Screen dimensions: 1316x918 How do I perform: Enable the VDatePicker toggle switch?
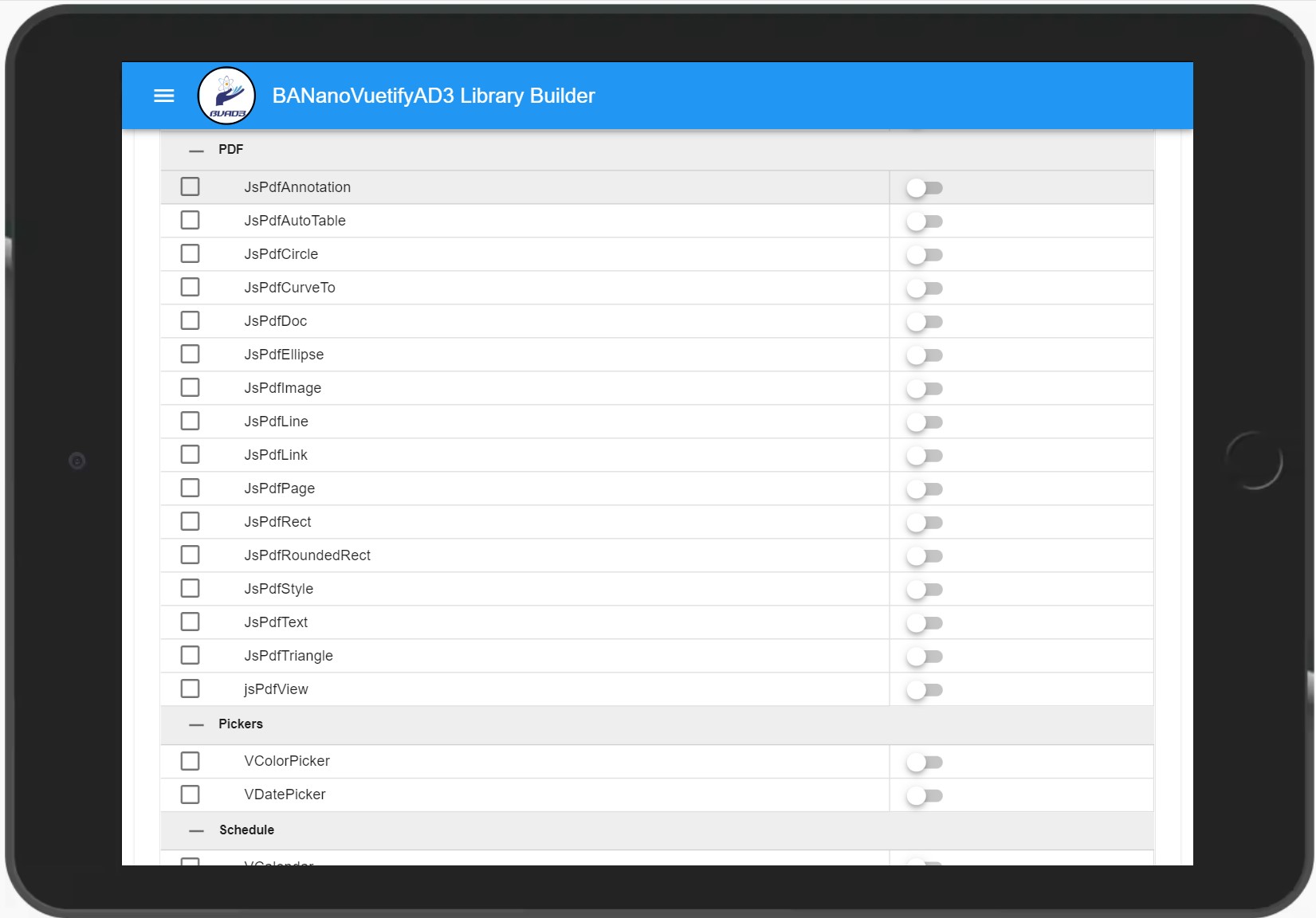[x=925, y=795]
